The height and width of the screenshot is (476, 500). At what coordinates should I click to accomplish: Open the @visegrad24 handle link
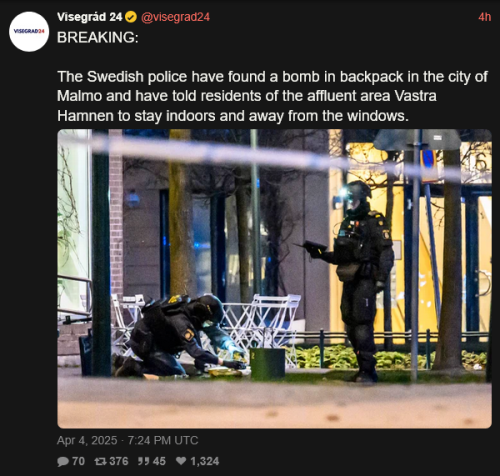coord(175,17)
